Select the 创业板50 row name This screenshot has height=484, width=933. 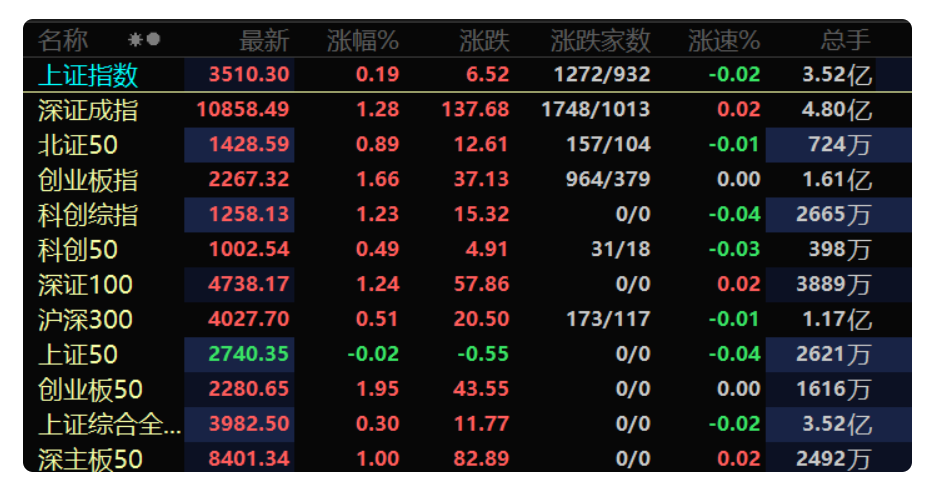tap(90, 389)
